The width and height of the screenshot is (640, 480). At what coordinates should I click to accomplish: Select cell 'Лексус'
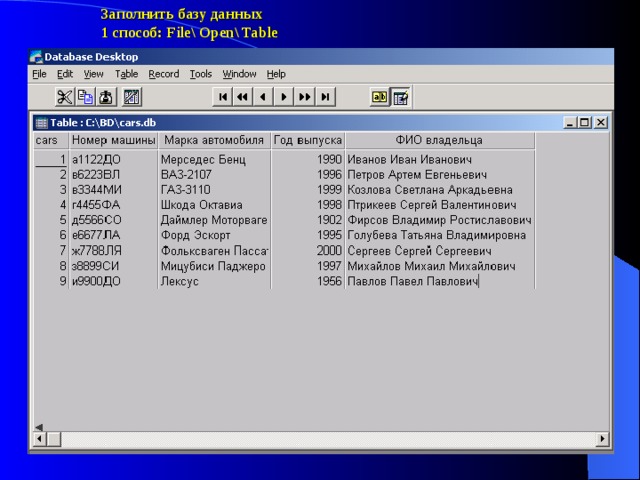tap(214, 281)
